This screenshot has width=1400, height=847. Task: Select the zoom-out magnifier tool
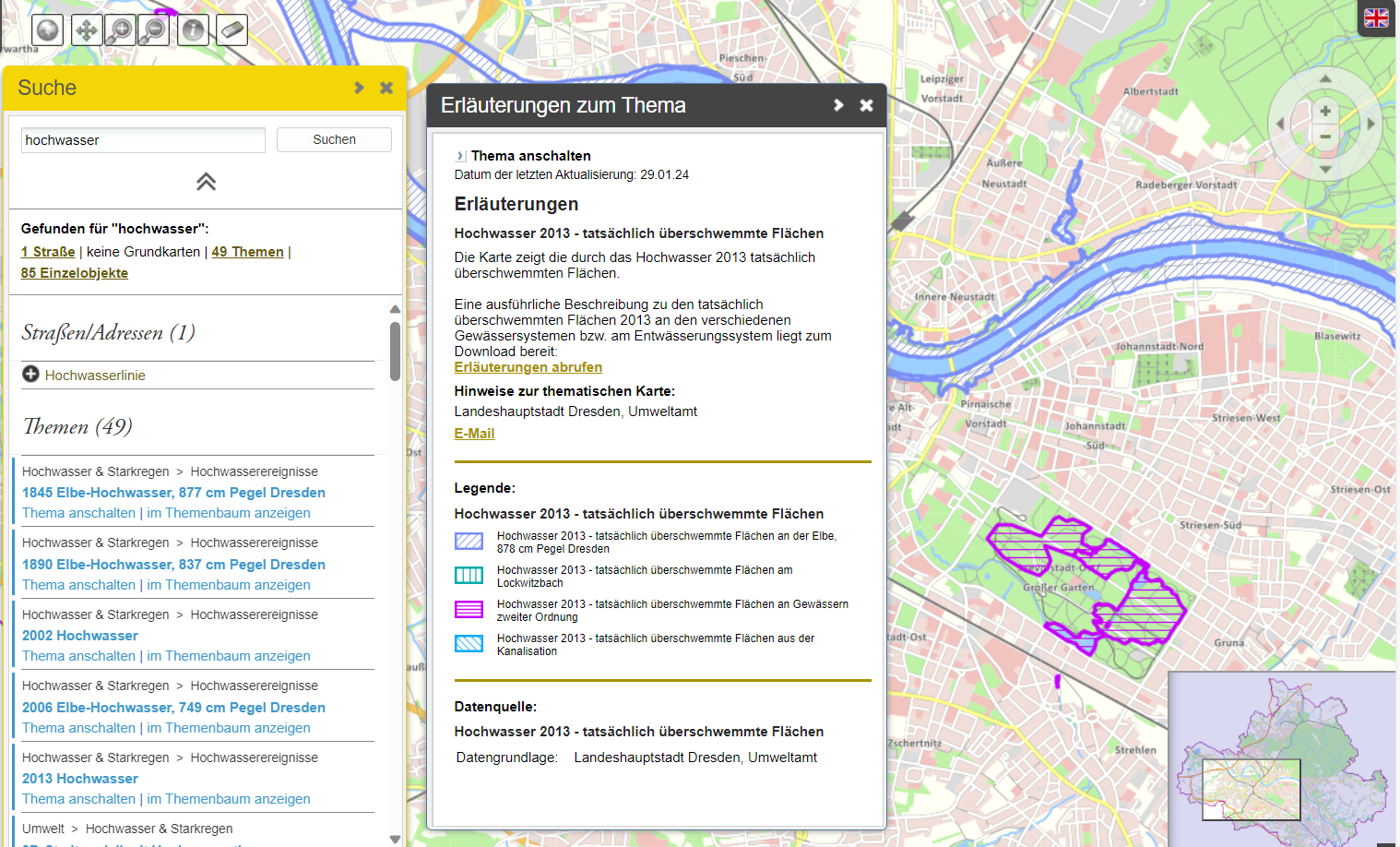(x=153, y=30)
